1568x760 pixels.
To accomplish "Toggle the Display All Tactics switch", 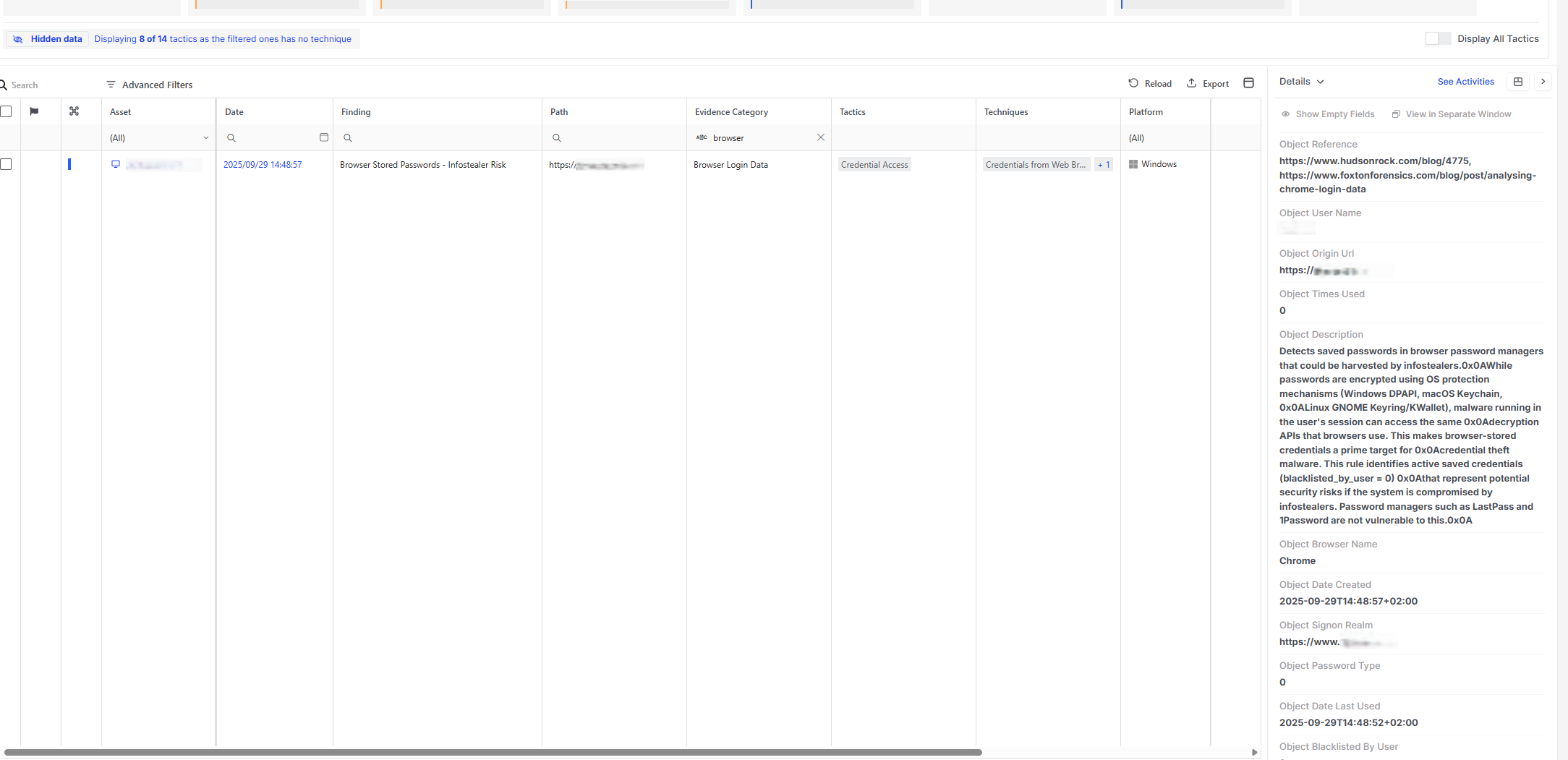I will pos(1438,39).
